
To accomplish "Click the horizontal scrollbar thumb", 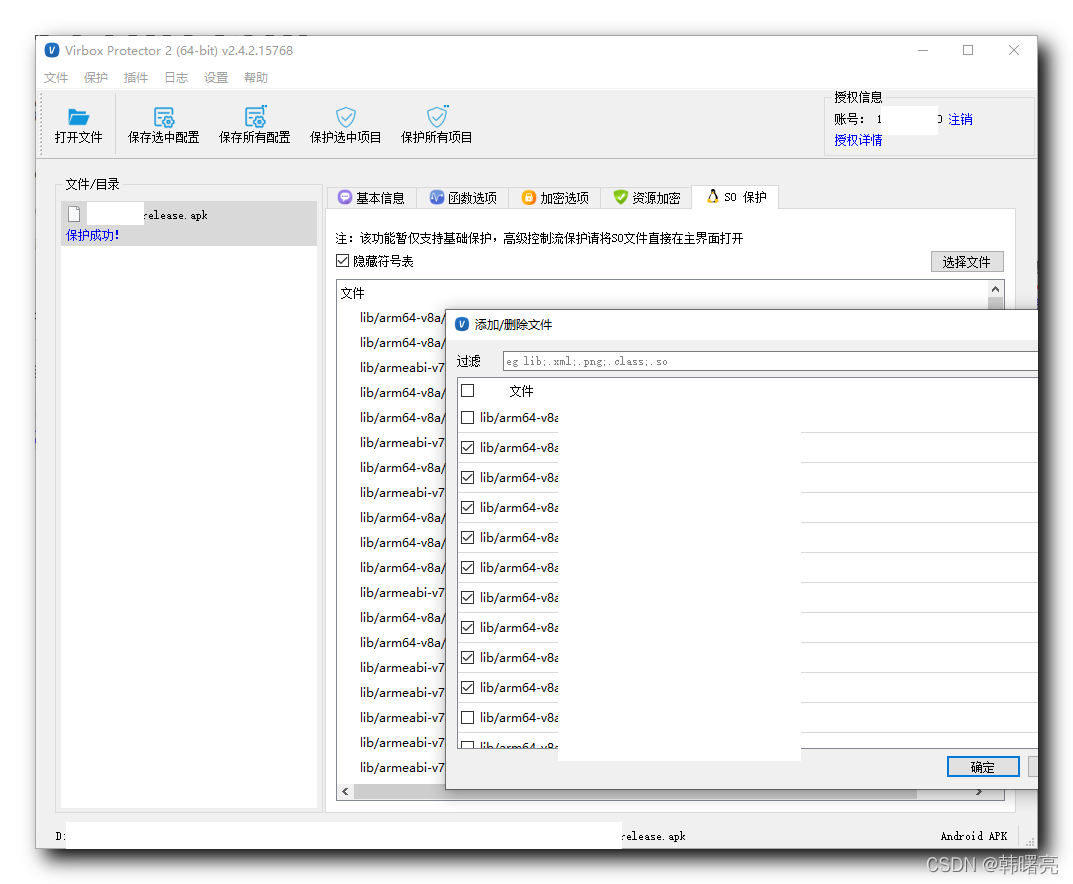I will [635, 792].
